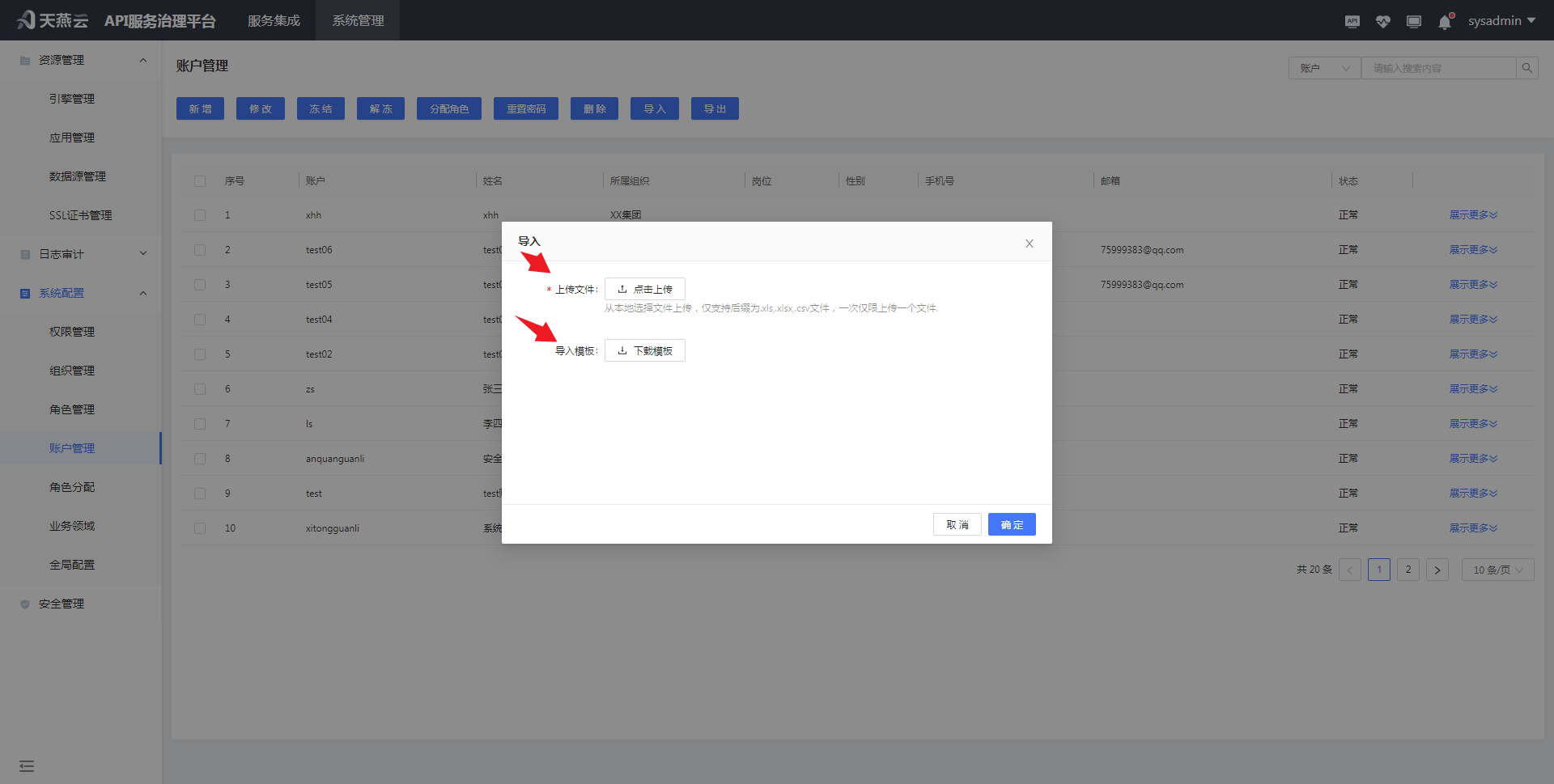Select 角色管理 in the sidebar
This screenshot has width=1554, height=784.
coord(71,409)
